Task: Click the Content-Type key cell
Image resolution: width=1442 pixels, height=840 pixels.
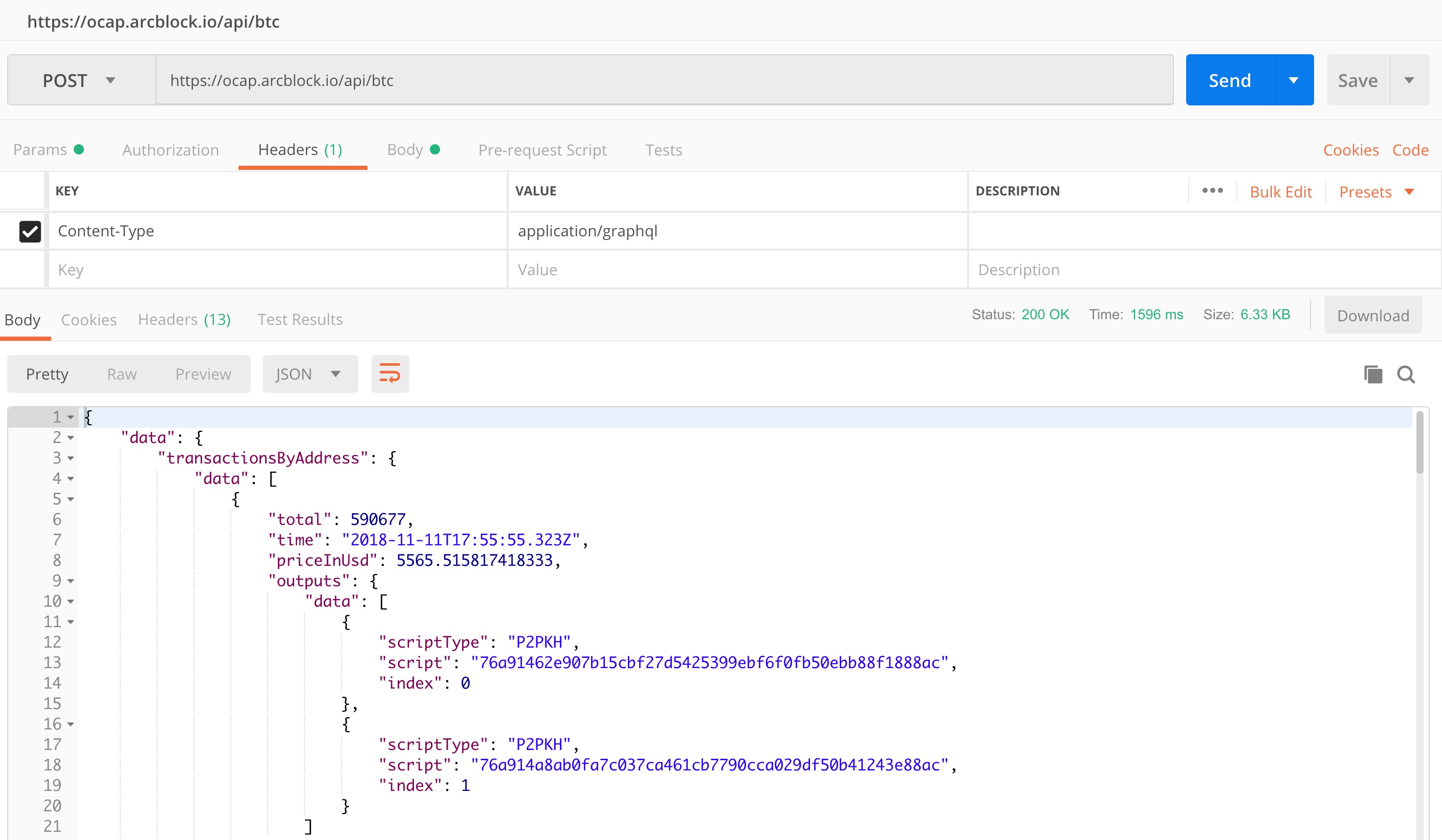Action: [277, 231]
